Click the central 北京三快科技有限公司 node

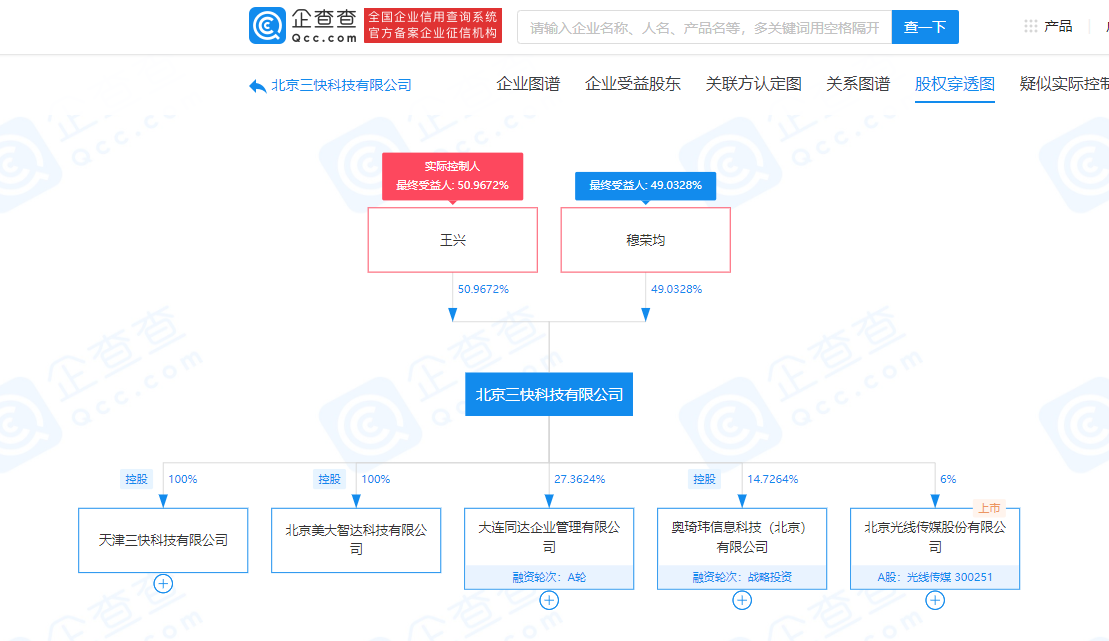[x=549, y=394]
